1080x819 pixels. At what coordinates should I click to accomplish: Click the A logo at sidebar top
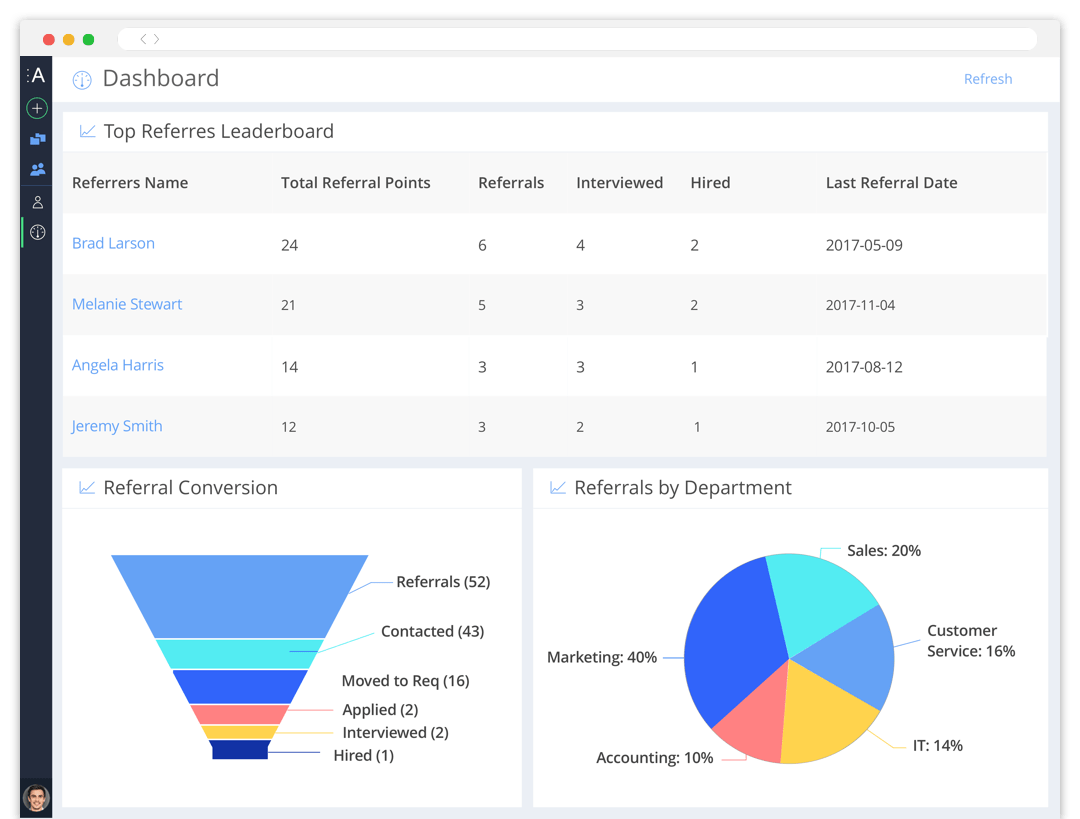[37, 76]
